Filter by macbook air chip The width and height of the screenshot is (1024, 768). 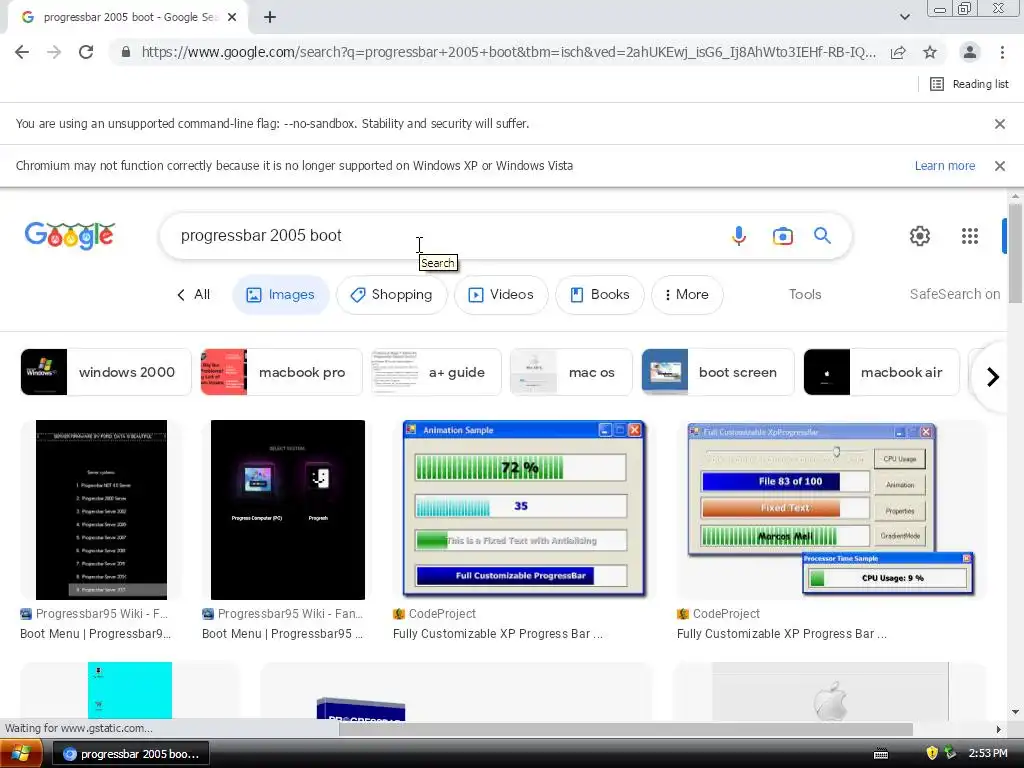coord(881,372)
